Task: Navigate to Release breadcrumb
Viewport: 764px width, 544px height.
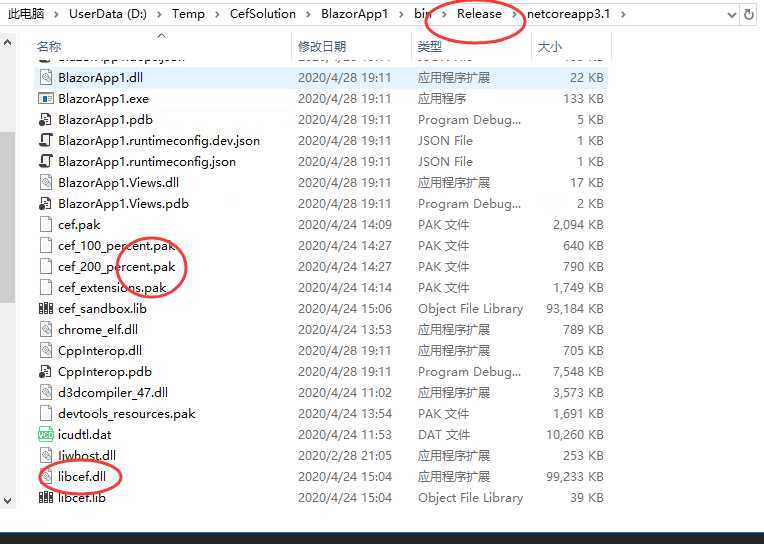Action: (x=479, y=14)
